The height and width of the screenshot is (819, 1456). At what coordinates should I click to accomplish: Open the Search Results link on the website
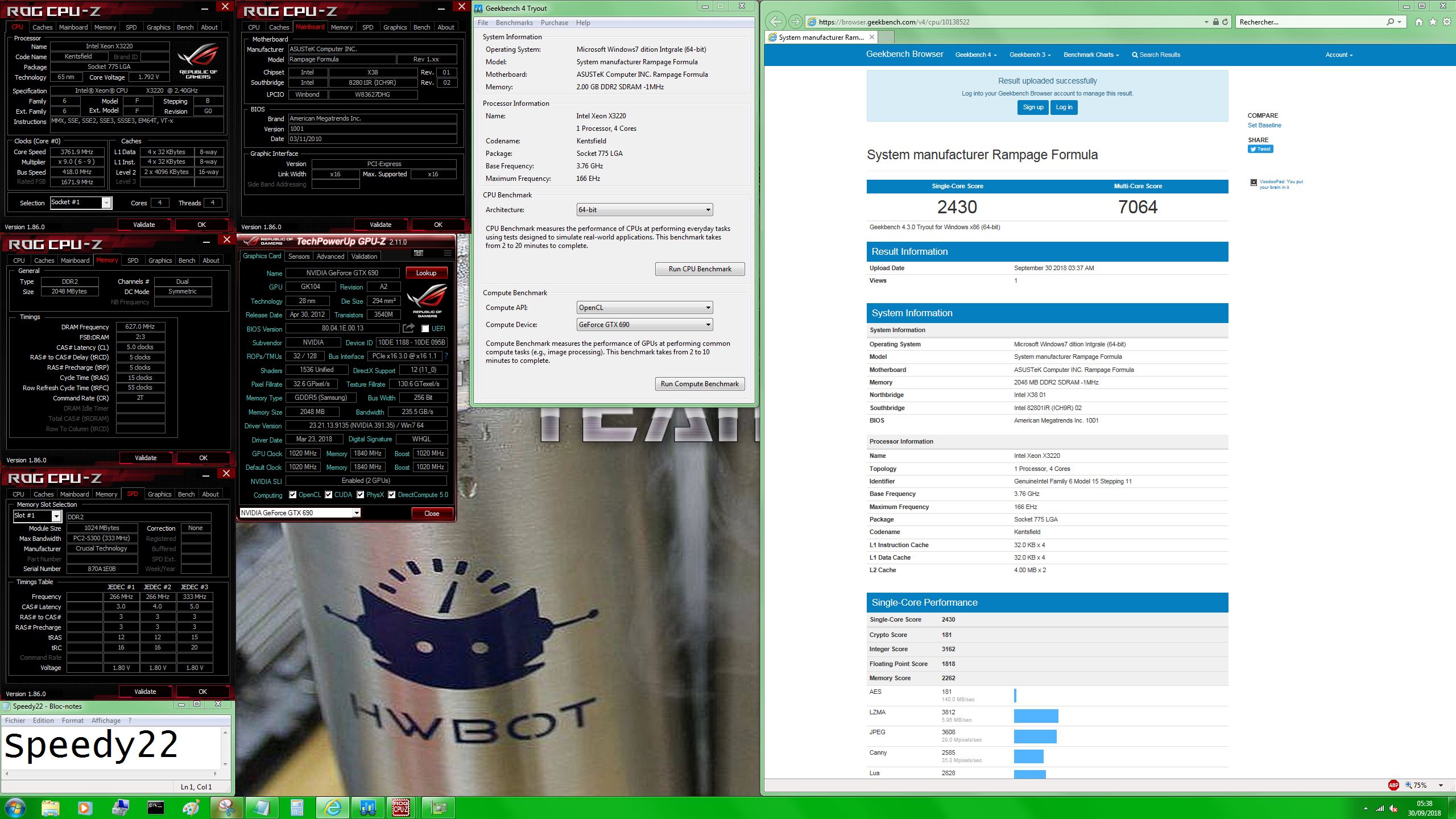(x=1156, y=55)
